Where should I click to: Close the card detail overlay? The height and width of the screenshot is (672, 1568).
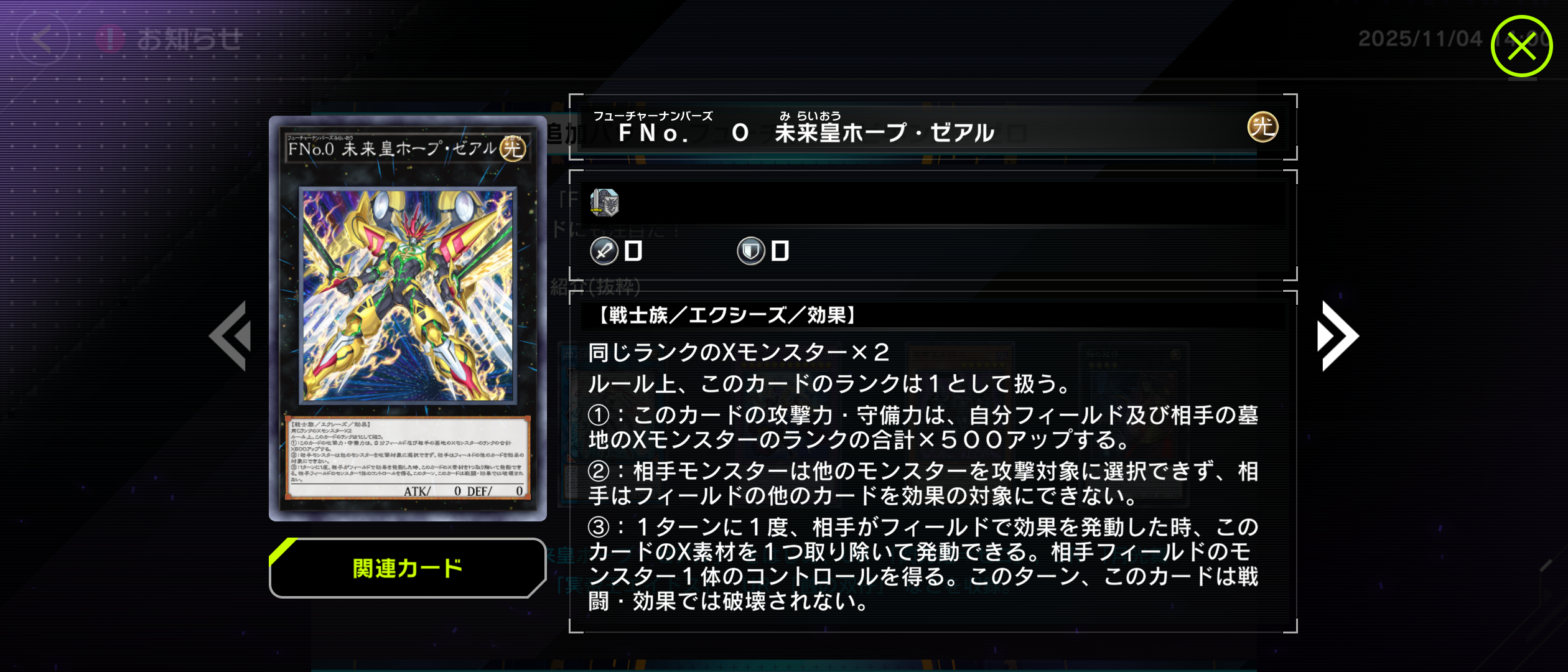1521,47
